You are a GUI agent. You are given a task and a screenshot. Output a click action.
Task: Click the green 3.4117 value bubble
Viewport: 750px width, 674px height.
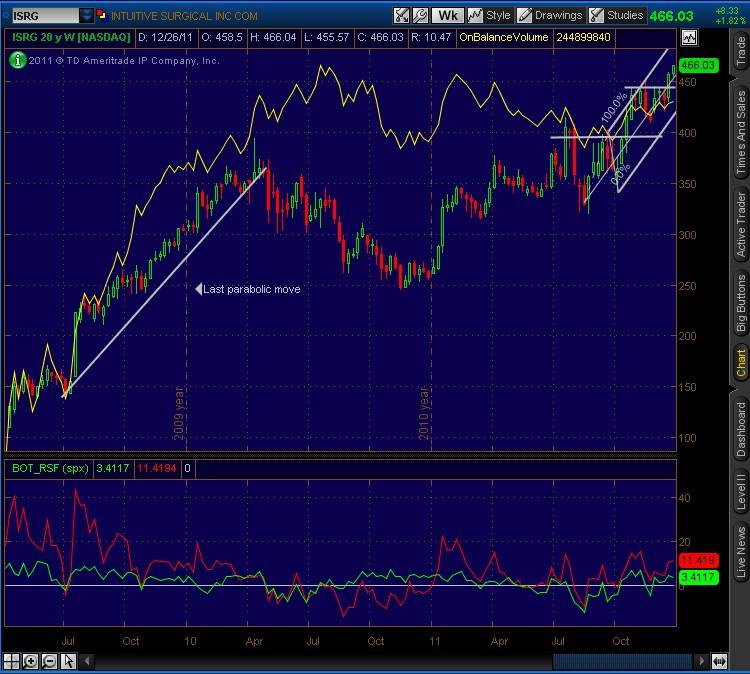[699, 577]
